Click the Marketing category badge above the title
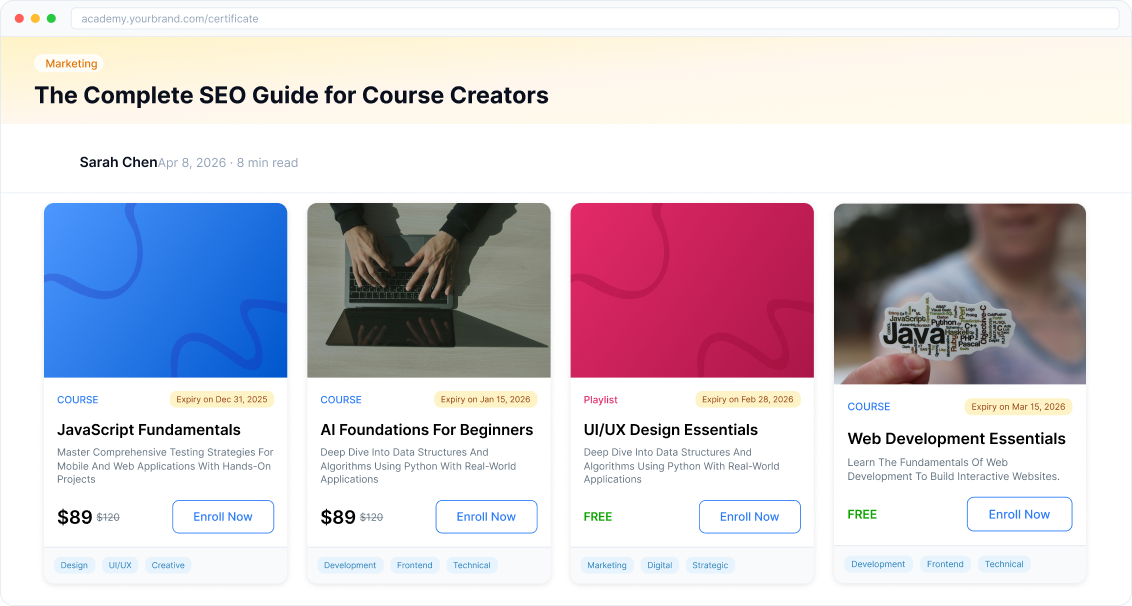This screenshot has height=606, width=1132. pyautogui.click(x=70, y=63)
